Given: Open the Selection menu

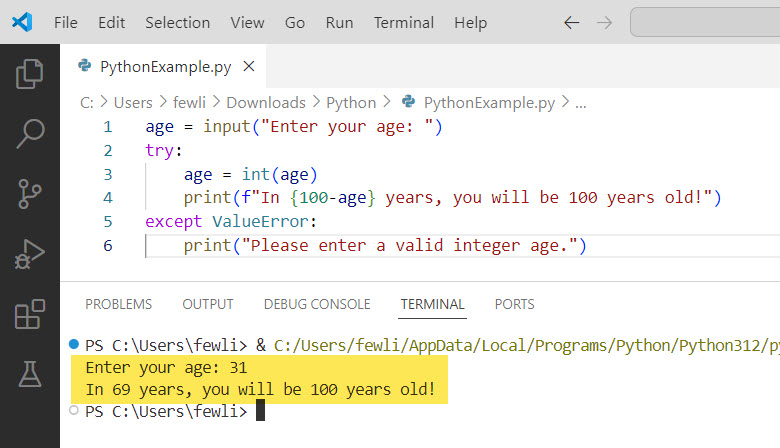Looking at the screenshot, I should 178,22.
